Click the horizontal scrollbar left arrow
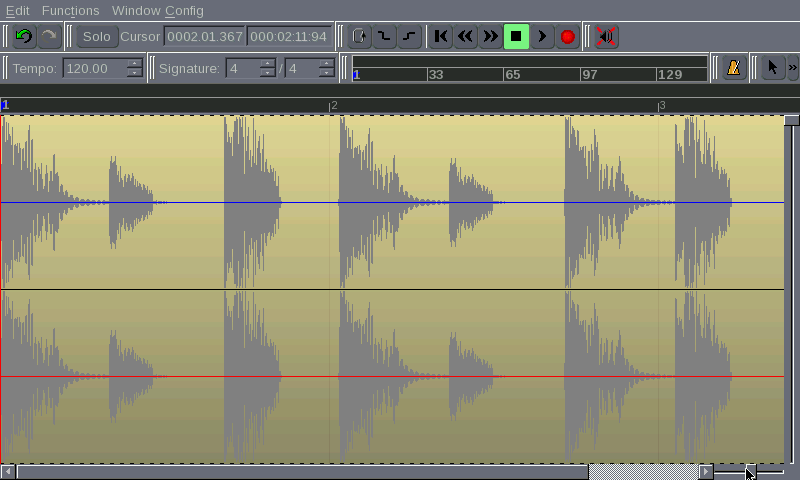Screen dimensions: 800x480 click(7, 472)
